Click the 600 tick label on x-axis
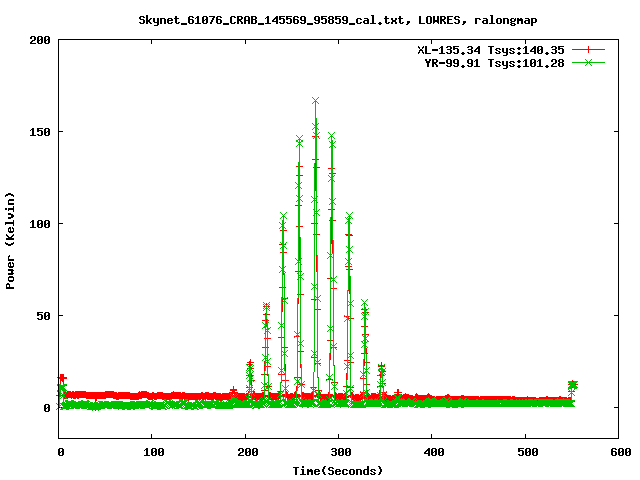Viewport: 640px width, 480px height. coord(618,453)
